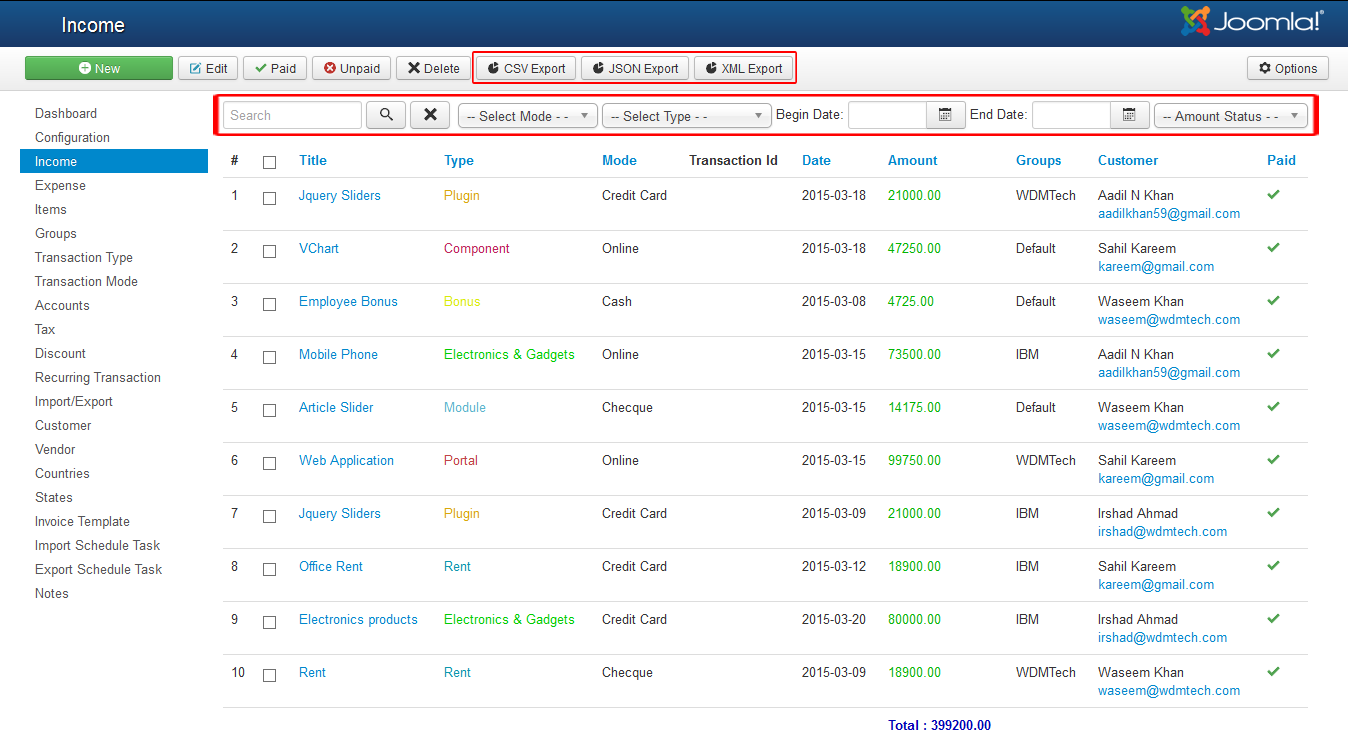Sort by the Customer column header
Viewport: 1348px width, 740px height.
[1128, 160]
